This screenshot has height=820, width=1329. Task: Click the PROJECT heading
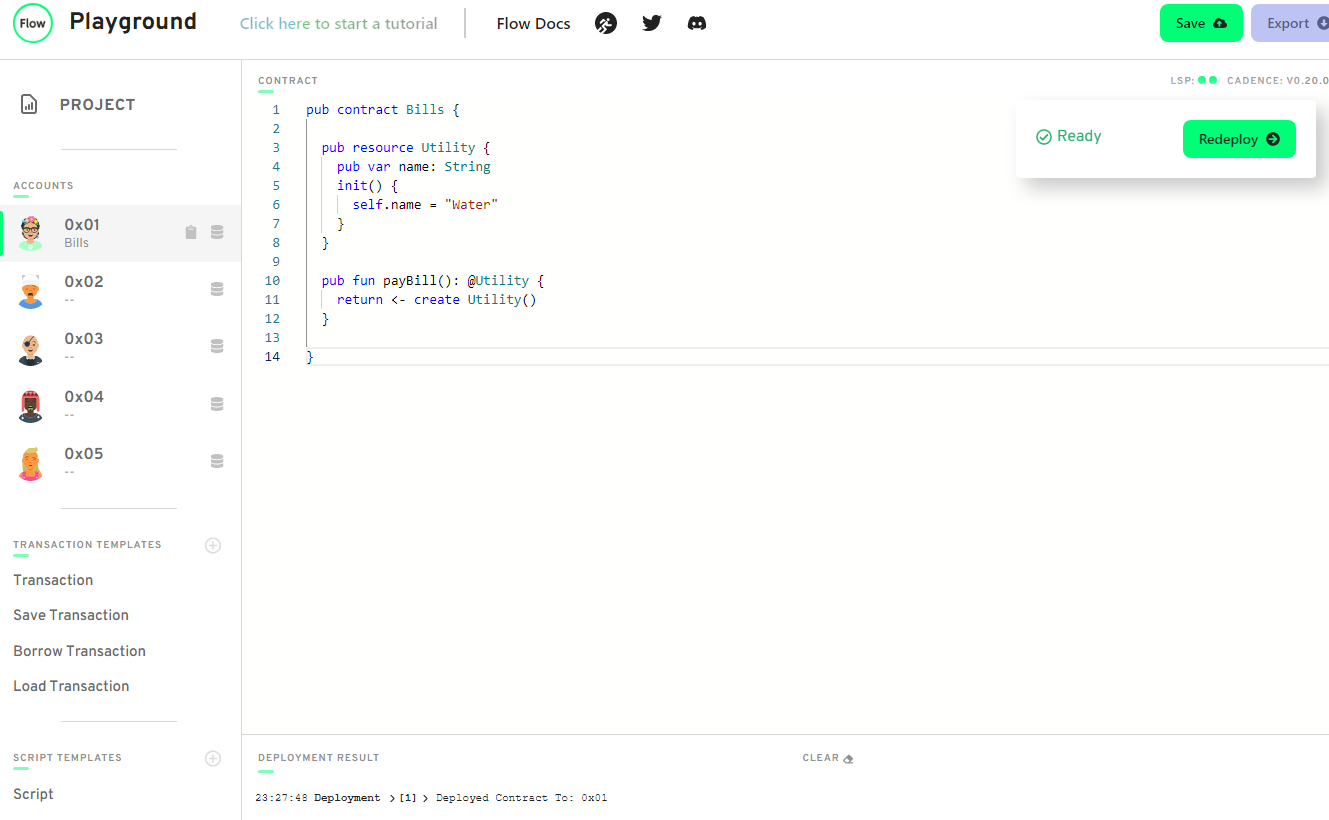pos(97,104)
